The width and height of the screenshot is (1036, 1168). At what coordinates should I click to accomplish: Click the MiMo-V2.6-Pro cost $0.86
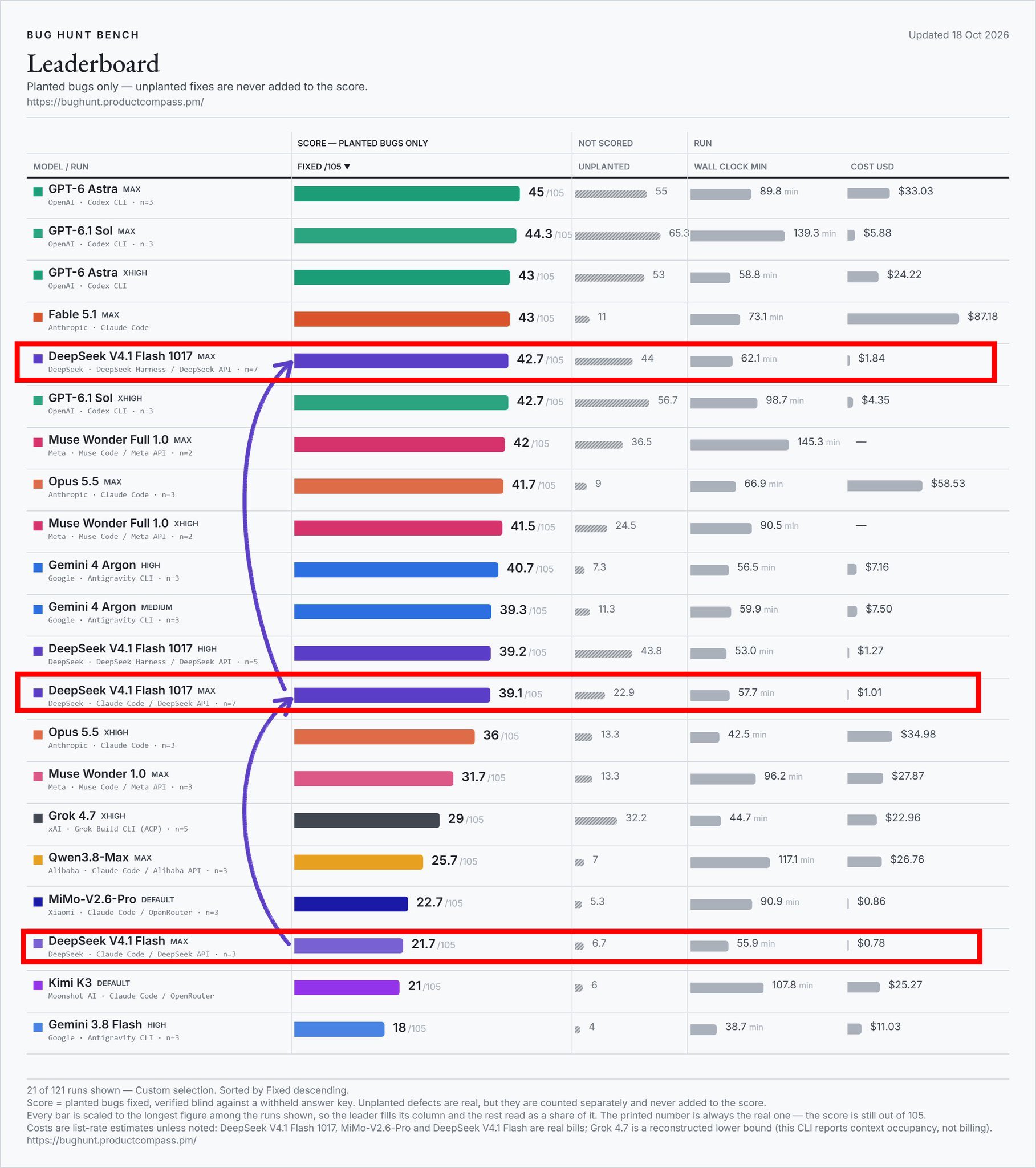[871, 901]
